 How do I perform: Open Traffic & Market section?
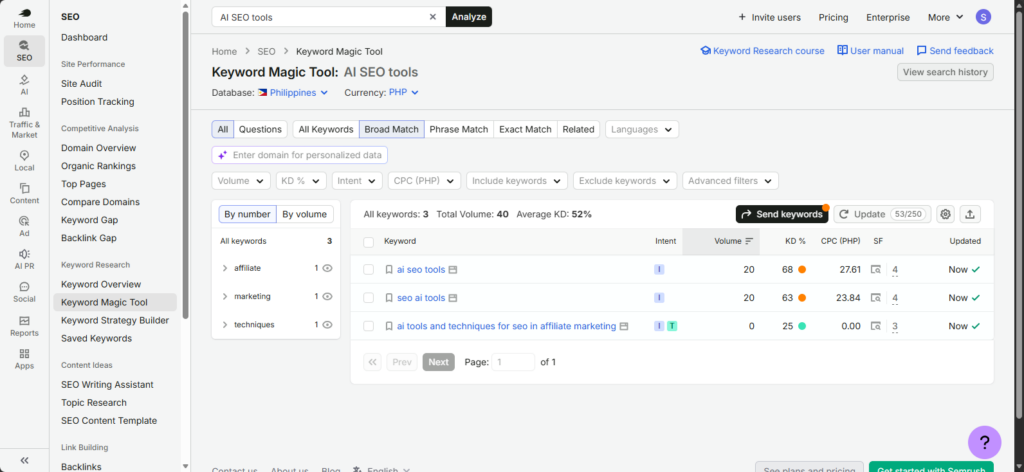pyautogui.click(x=24, y=123)
